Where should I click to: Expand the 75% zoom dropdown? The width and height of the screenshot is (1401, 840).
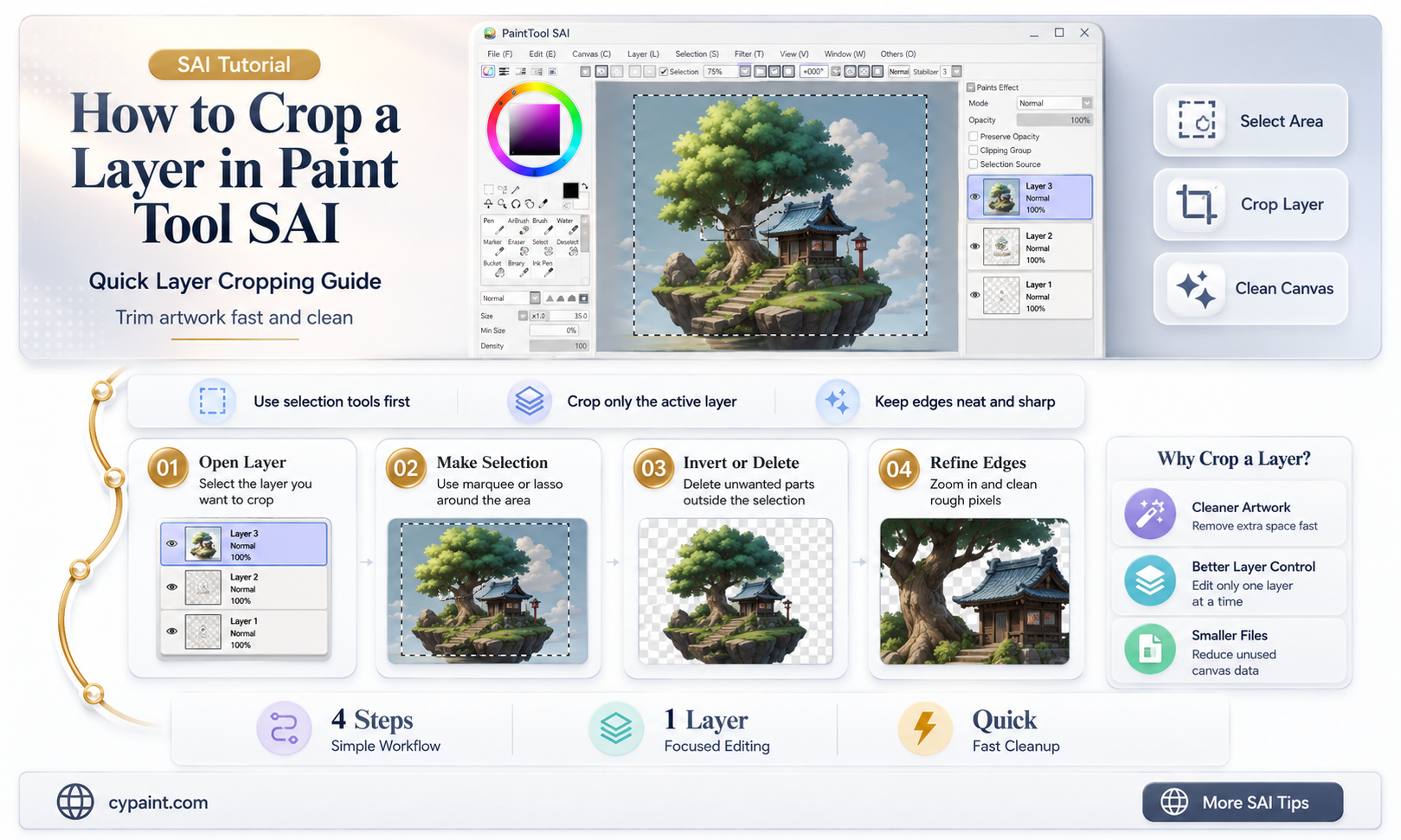point(744,72)
